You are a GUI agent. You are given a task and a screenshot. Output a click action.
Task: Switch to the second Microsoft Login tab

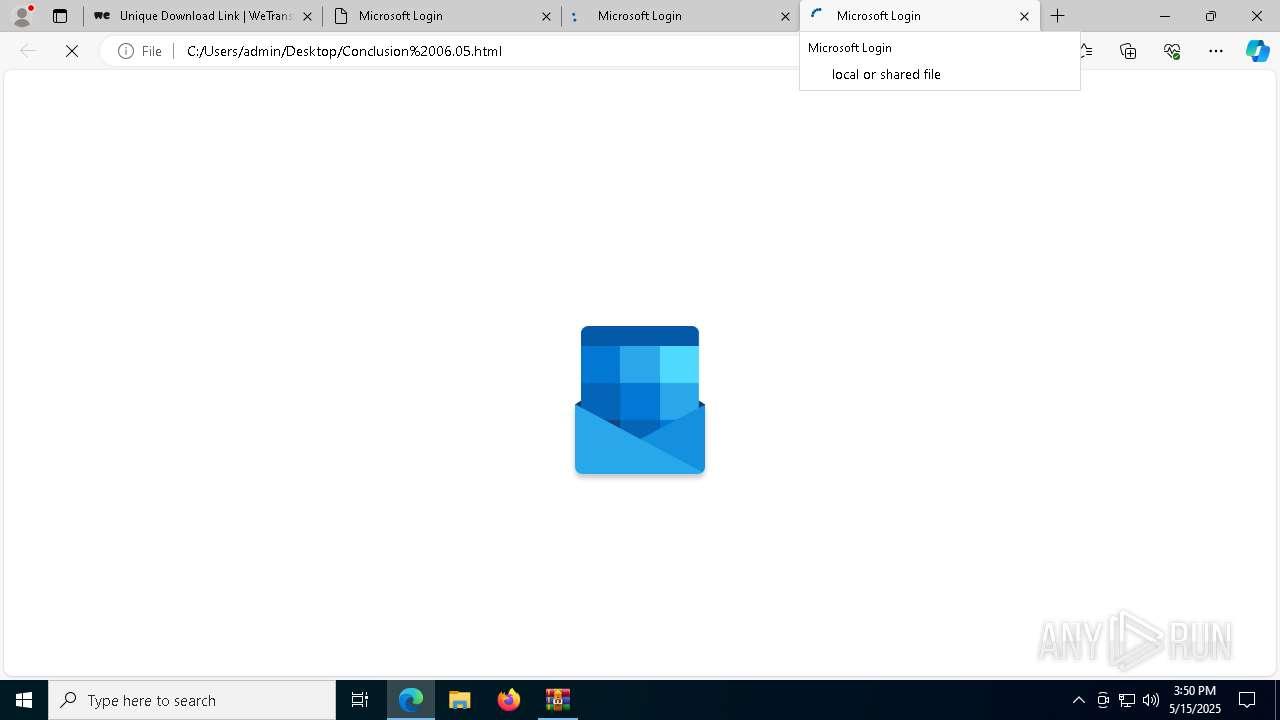tap(441, 16)
